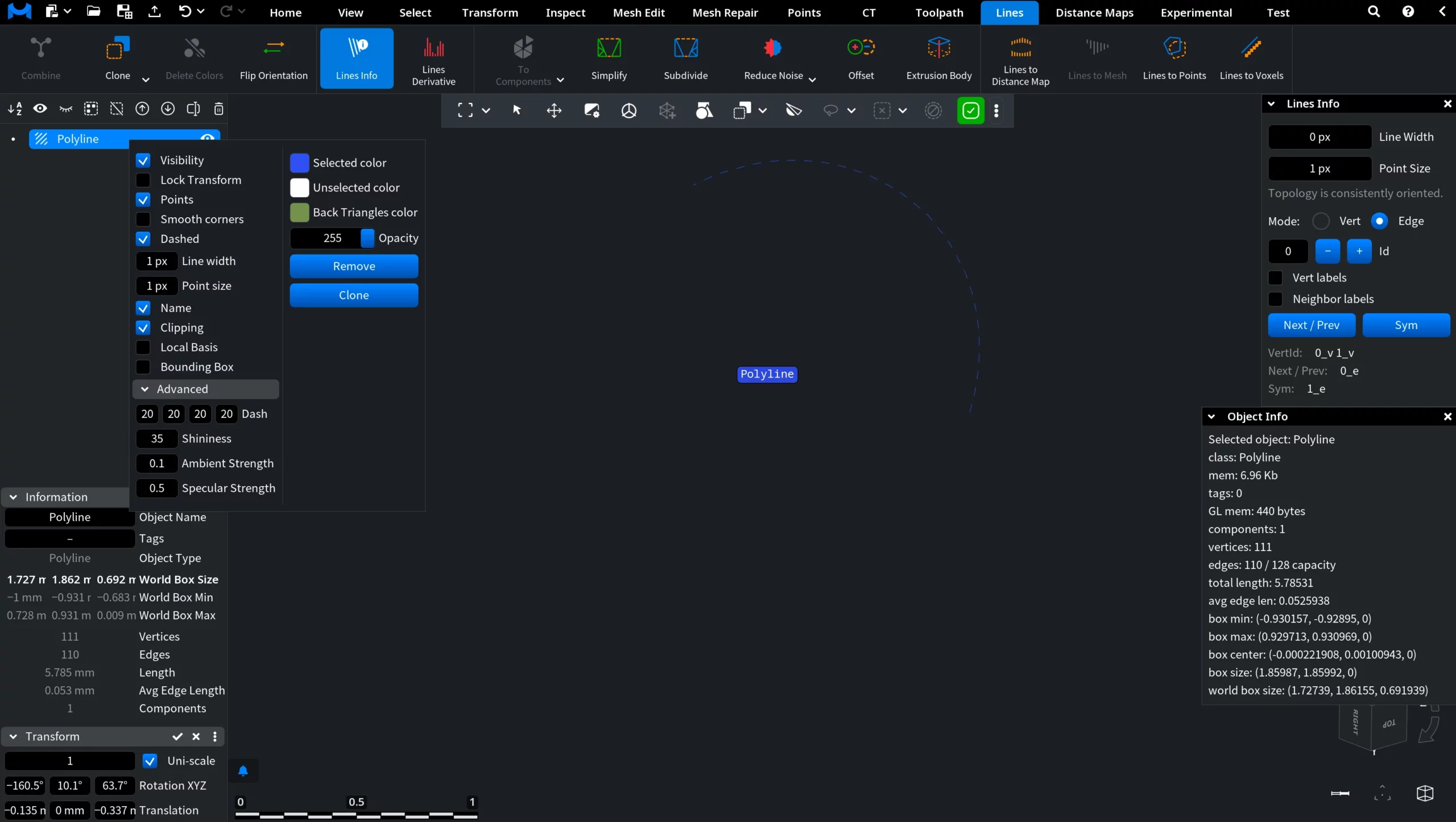Uncheck the Dashed checkbox

point(143,239)
